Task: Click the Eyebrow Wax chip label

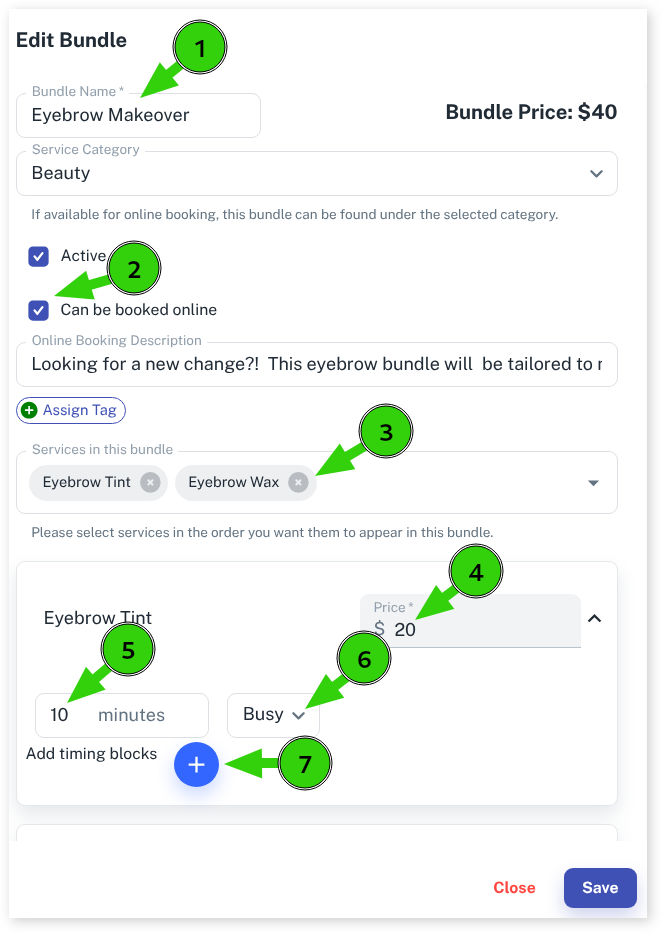Action: [233, 482]
